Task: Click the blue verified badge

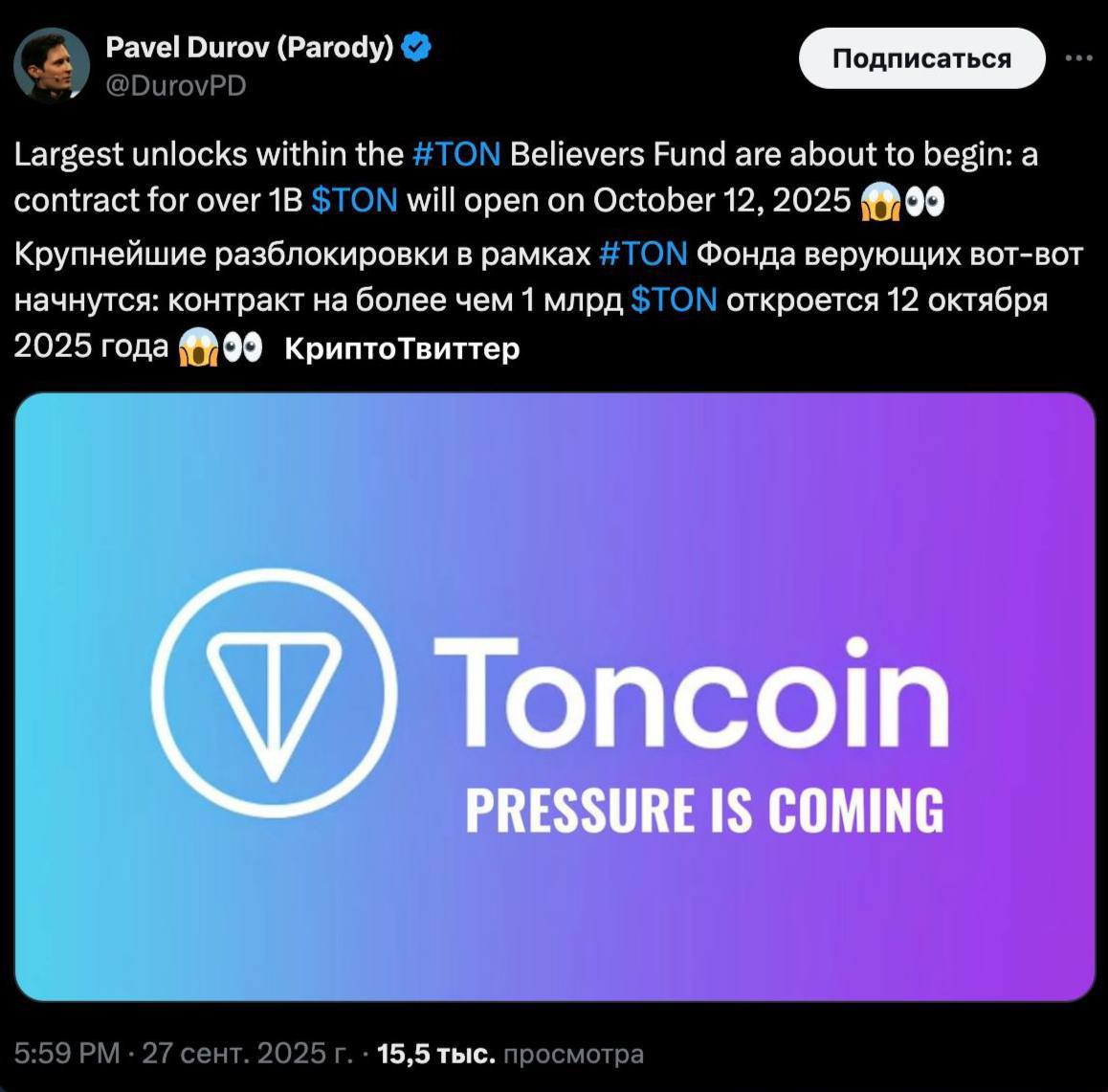Action: (x=417, y=47)
